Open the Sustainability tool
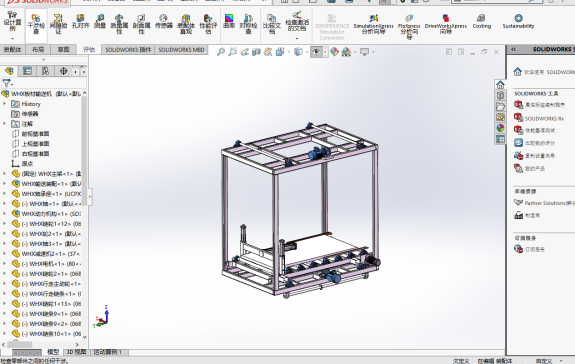The image size is (575, 364). 518,21
